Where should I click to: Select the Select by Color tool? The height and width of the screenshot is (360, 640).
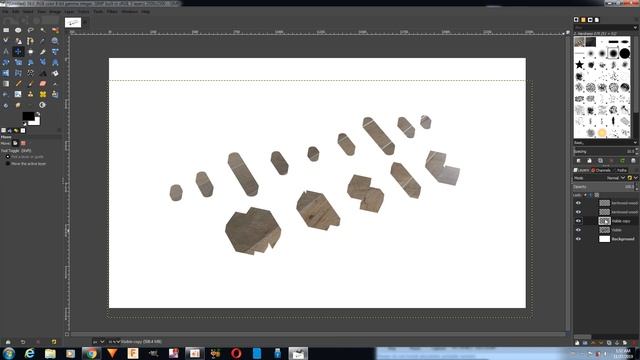tap(55, 30)
